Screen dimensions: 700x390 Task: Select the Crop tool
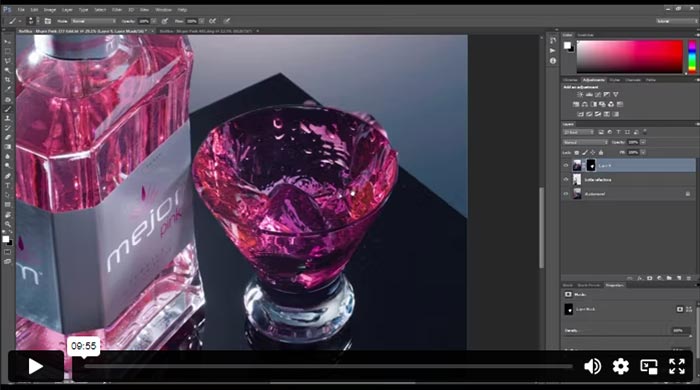[8, 79]
